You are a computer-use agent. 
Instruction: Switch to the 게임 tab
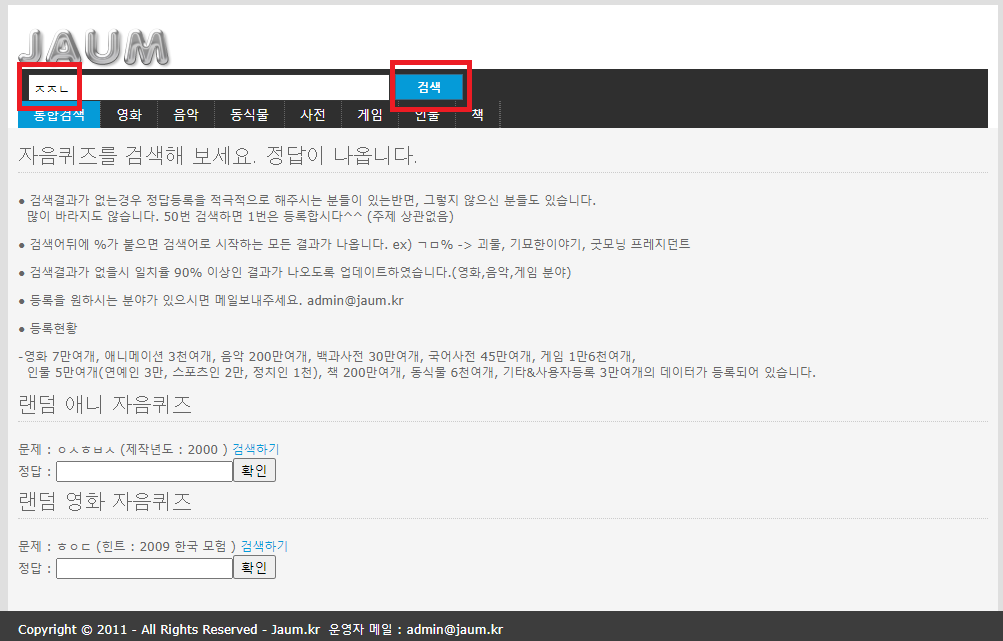click(370, 115)
